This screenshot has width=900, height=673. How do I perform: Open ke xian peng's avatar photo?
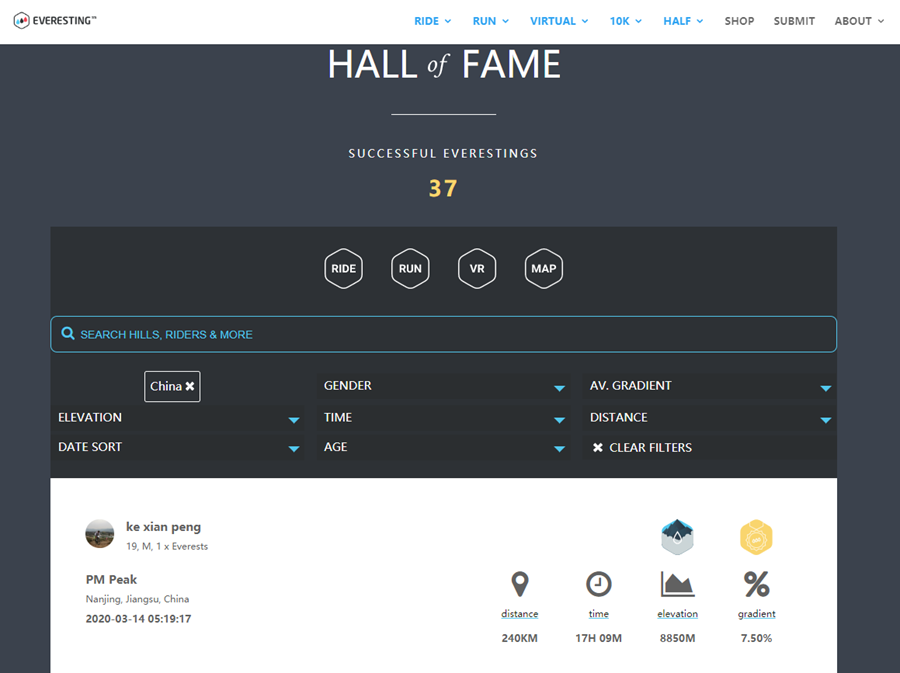click(99, 534)
